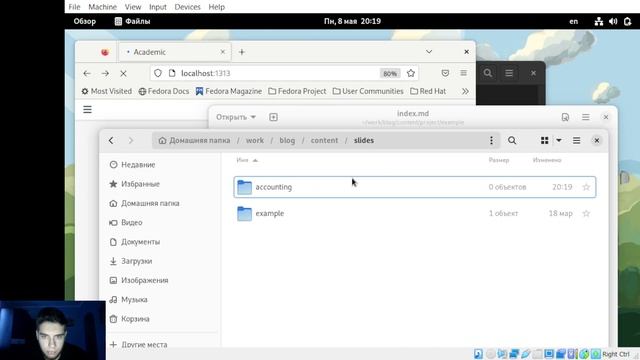This screenshot has width=640, height=360.
Task: Select the accounting folder row
Action: 415,187
